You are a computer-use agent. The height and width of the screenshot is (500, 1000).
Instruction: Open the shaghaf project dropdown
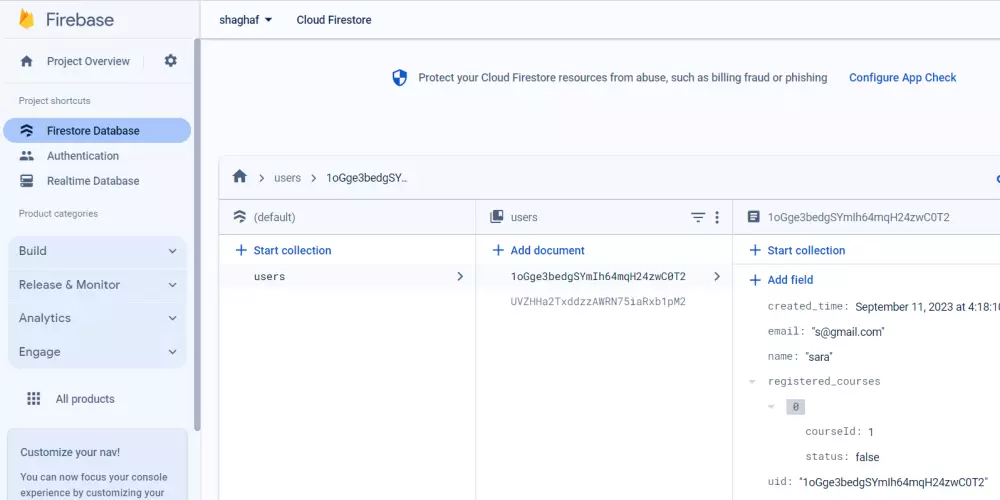click(x=246, y=20)
